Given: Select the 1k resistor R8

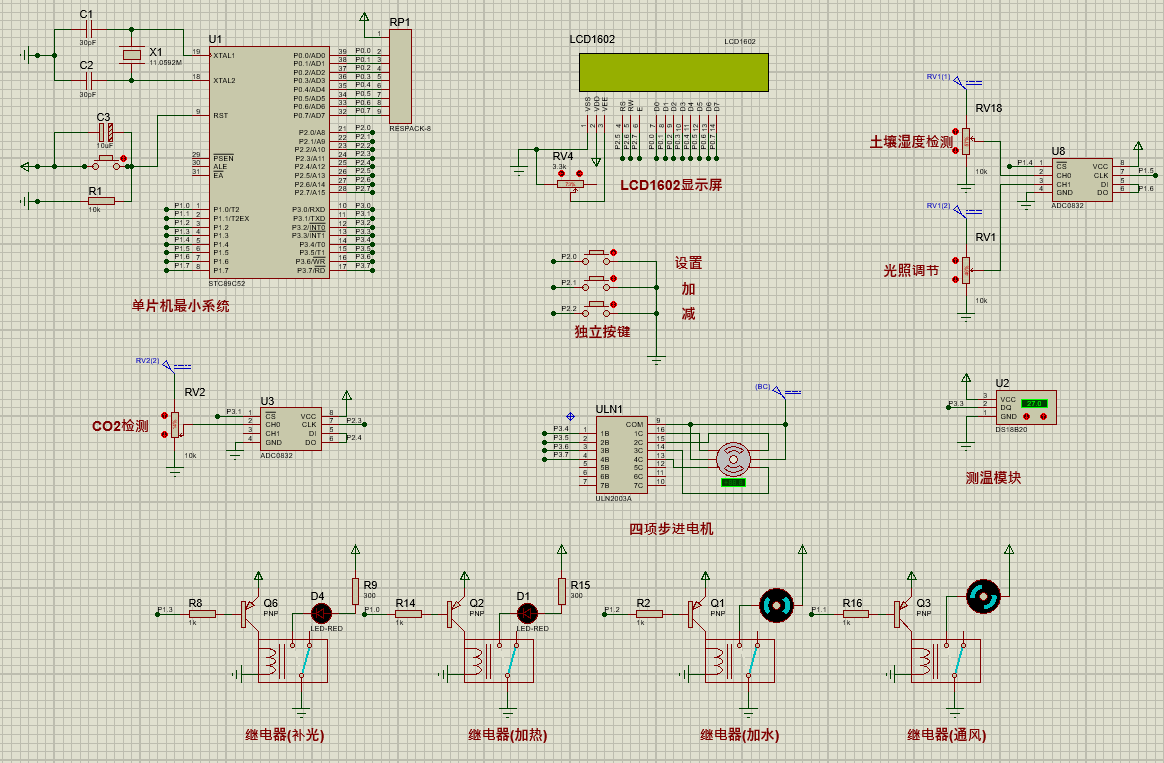Looking at the screenshot, I should 202,613.
